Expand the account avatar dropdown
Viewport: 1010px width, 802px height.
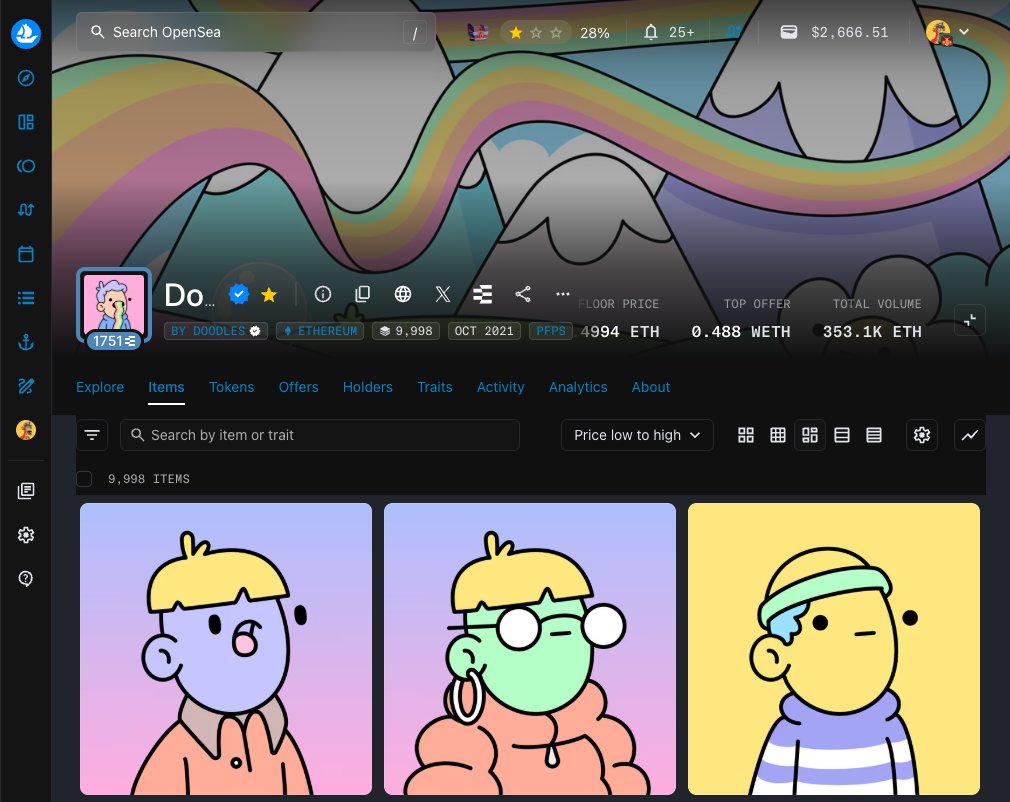[x=948, y=32]
